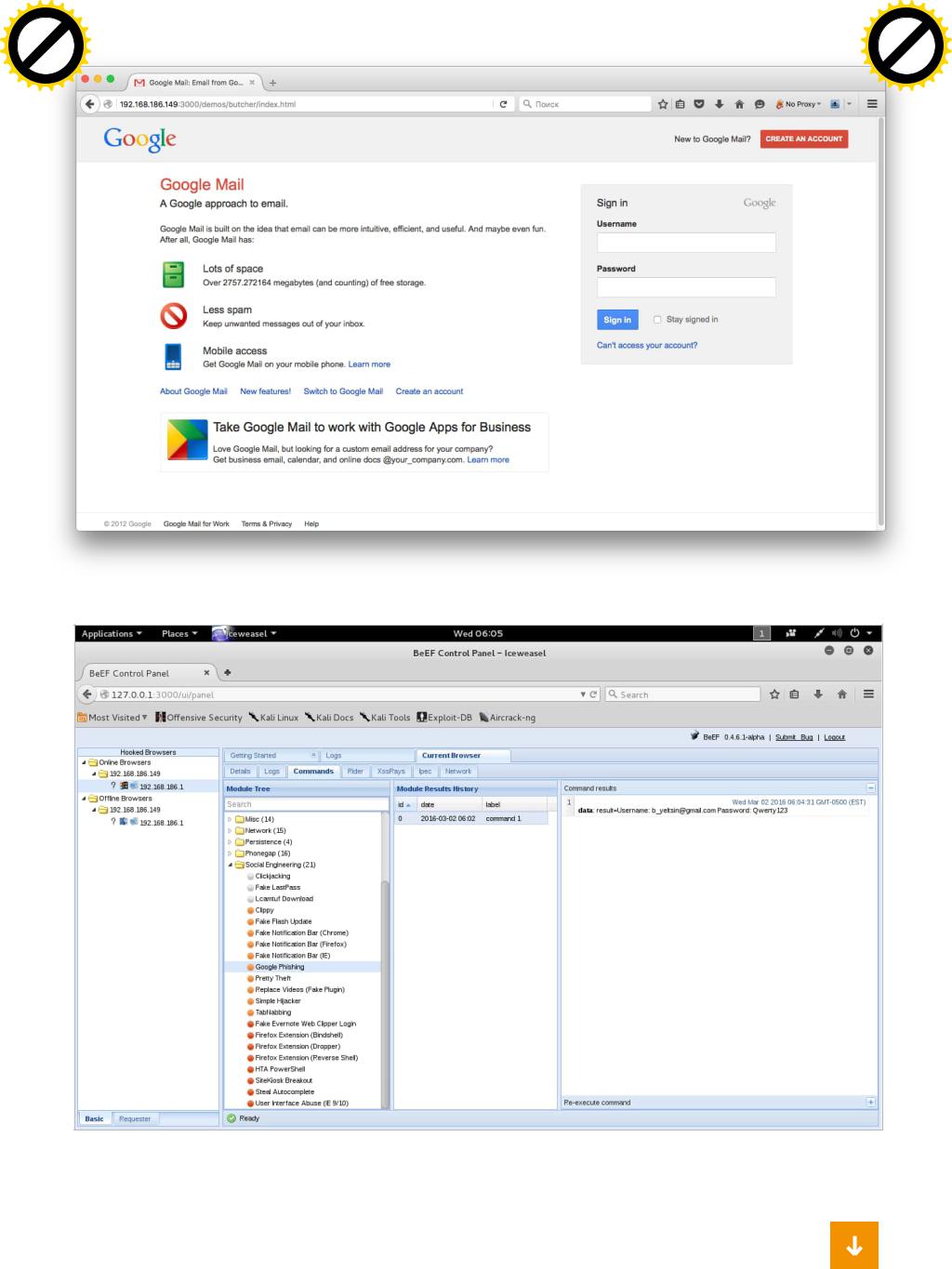Click the Google Apps for Business logo icon
This screenshot has width=952, height=1269.
tap(187, 440)
